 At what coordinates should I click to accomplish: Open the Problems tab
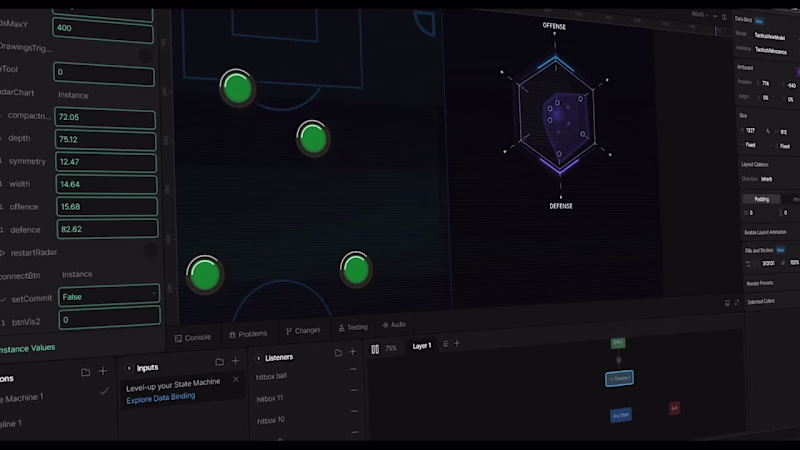coord(248,334)
